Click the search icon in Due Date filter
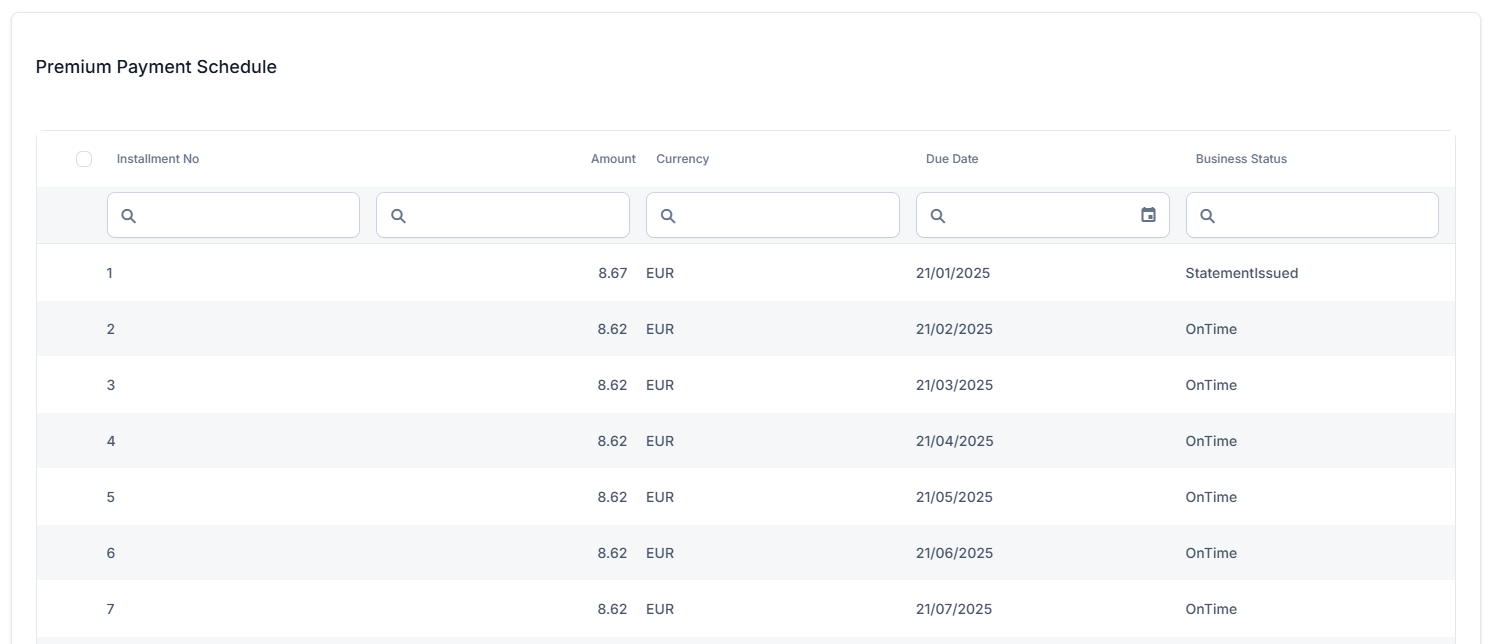This screenshot has height=644, width=1503. 938,216
